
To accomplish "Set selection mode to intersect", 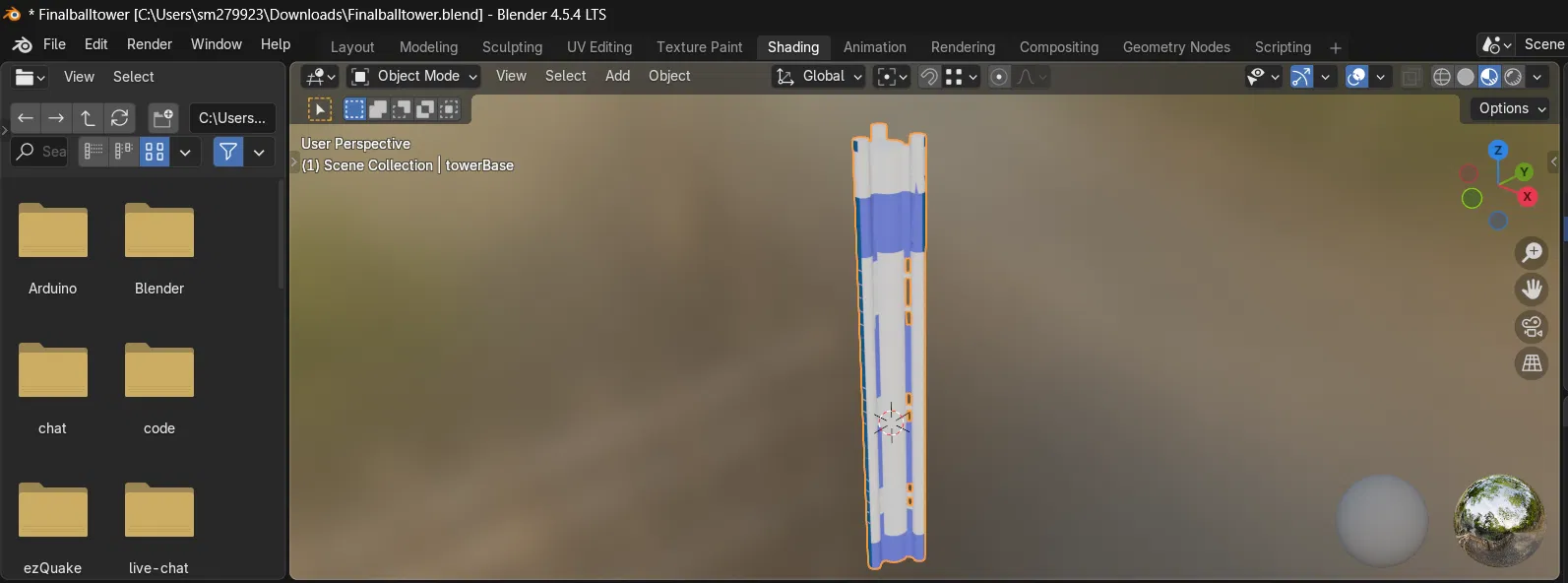I will click(449, 109).
